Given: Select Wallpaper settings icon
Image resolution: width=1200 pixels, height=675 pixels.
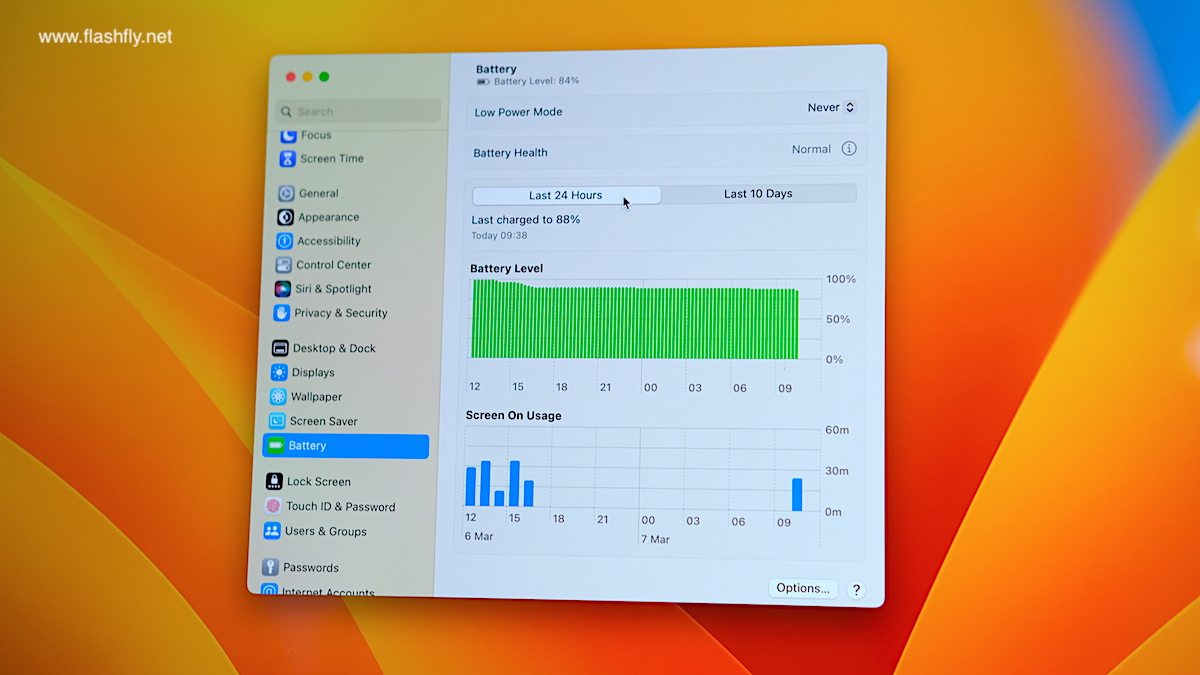Looking at the screenshot, I should tap(278, 397).
